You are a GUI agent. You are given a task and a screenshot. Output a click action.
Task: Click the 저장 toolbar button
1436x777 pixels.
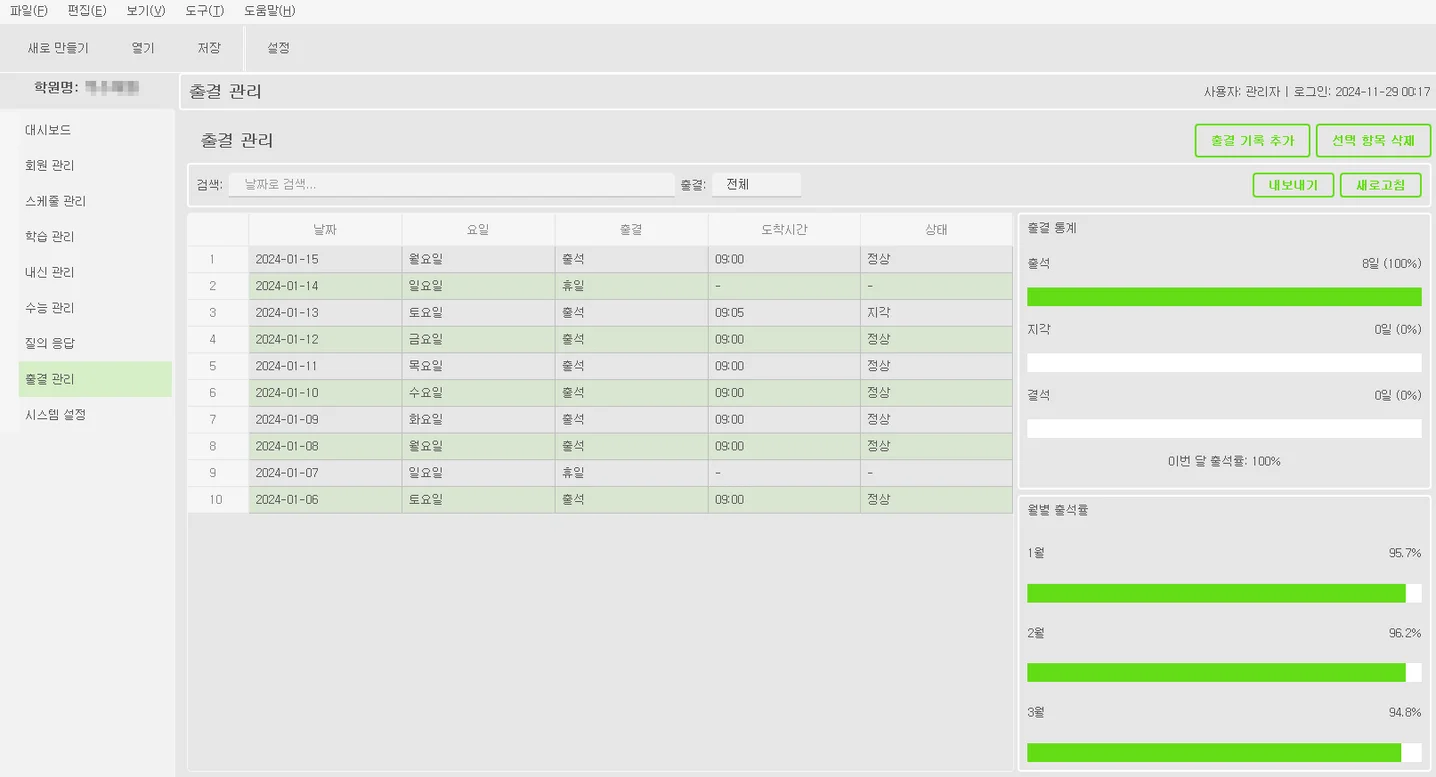[209, 48]
